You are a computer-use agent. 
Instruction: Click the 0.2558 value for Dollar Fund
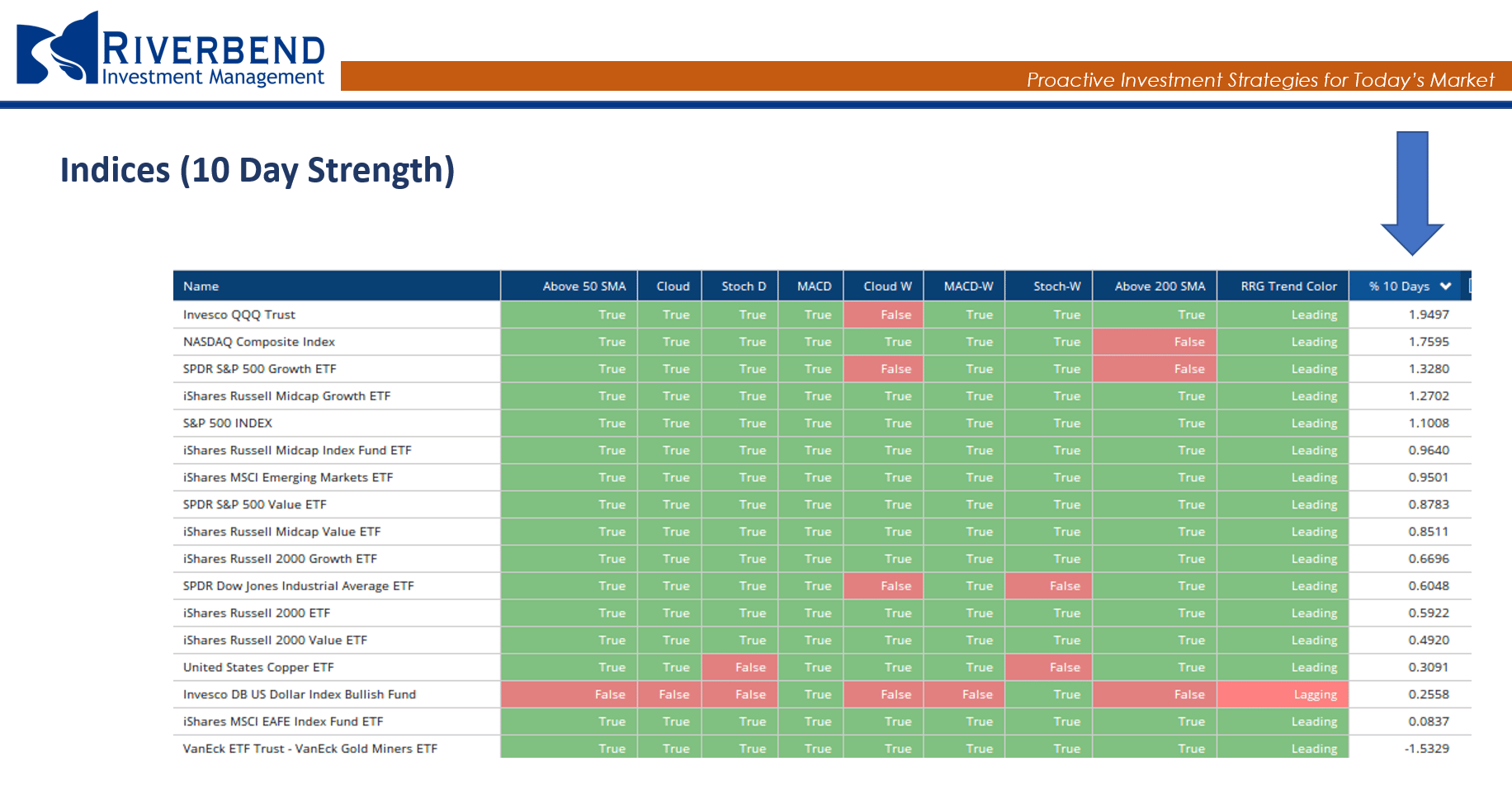[1429, 695]
